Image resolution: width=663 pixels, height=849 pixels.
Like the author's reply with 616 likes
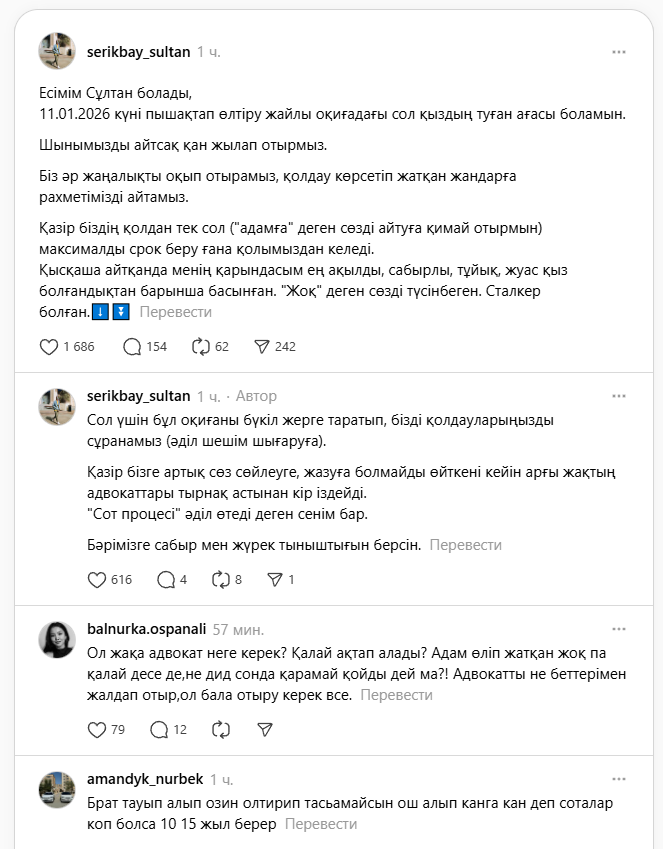pos(97,579)
